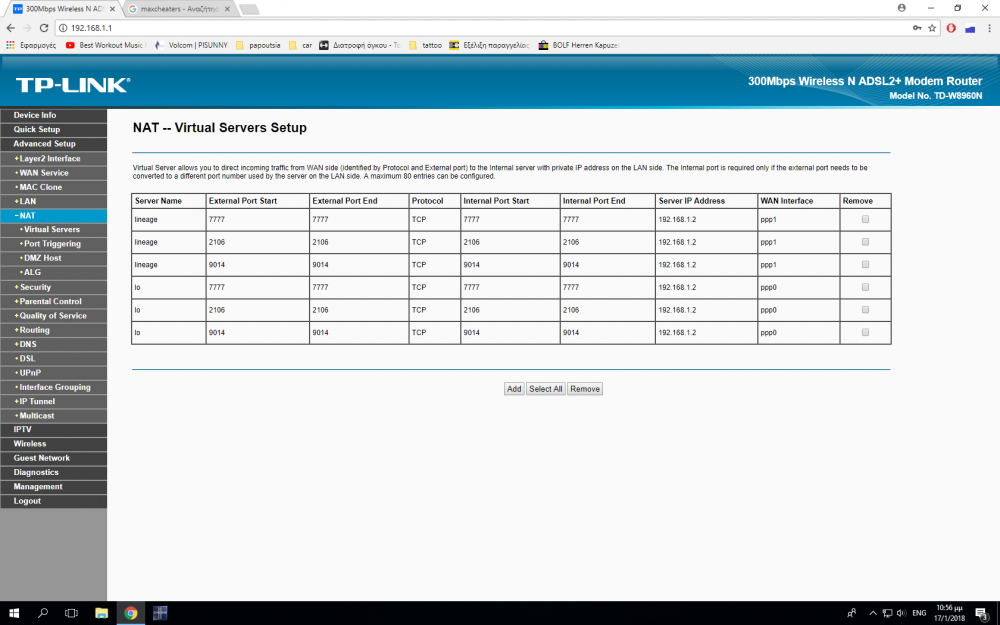Select Remove checkbox for last lo 9014 row

(x=865, y=332)
